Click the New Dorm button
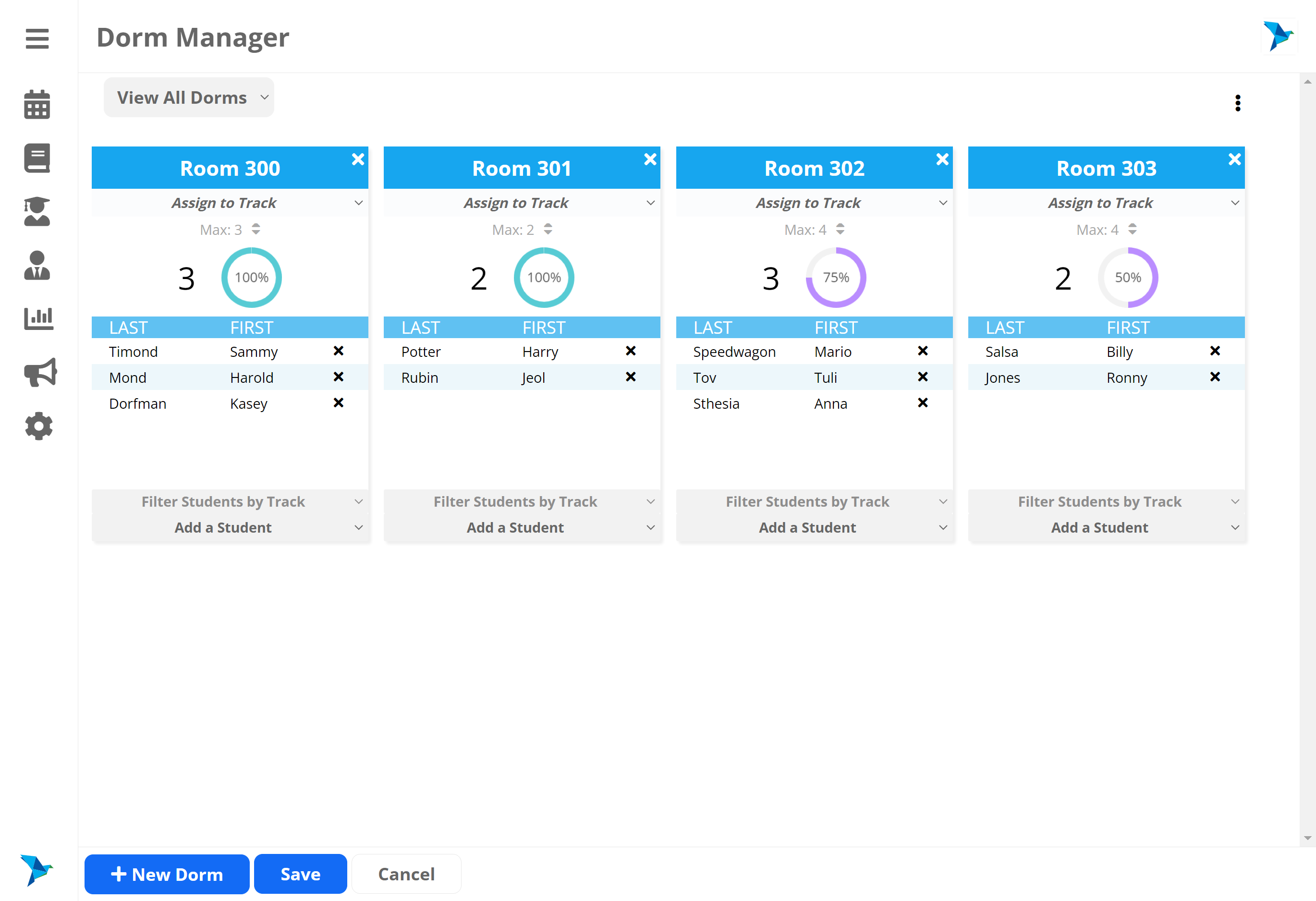 (167, 874)
